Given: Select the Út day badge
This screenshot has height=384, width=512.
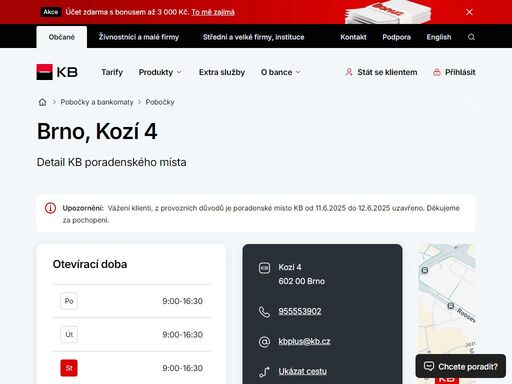Looking at the screenshot, I should coord(69,334).
